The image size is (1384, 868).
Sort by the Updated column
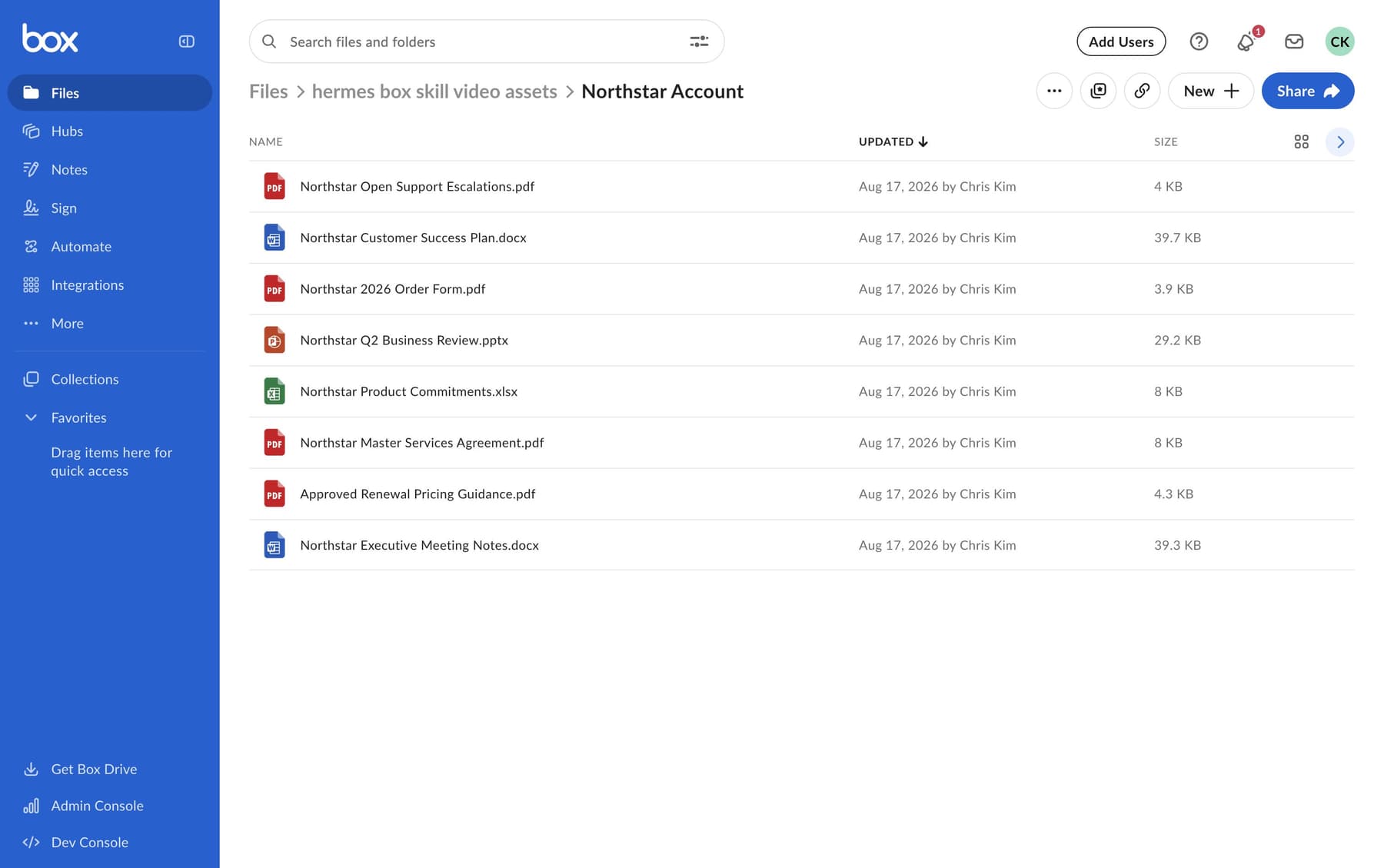893,141
